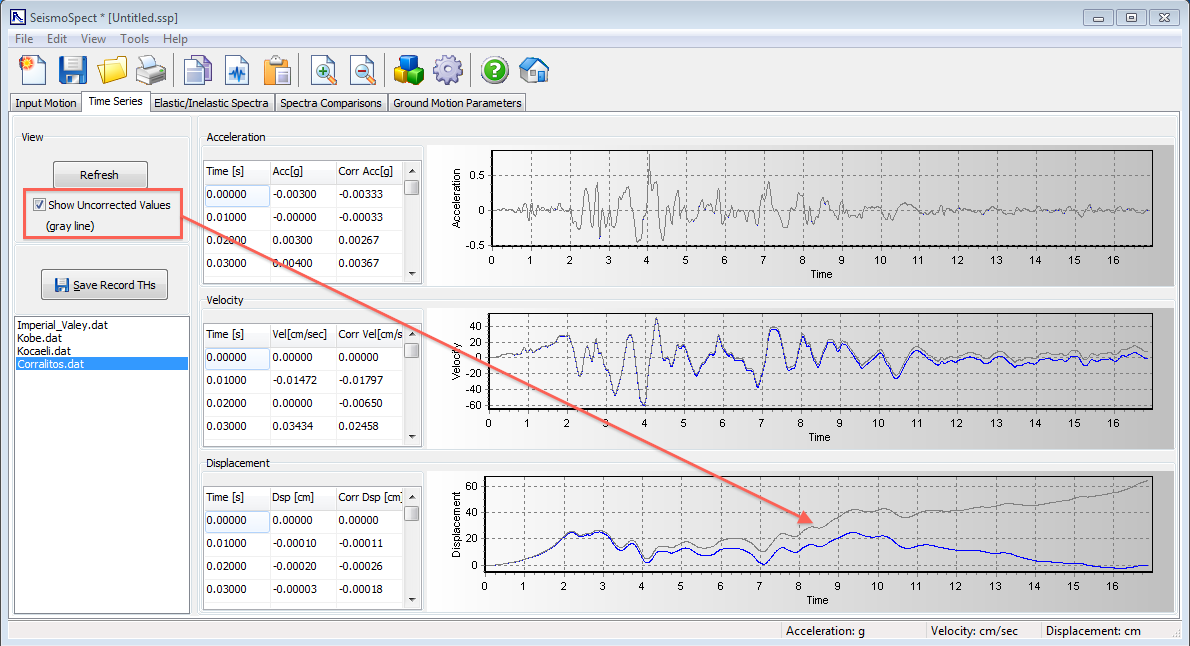The height and width of the screenshot is (646, 1190).
Task: Open the Tools menu
Action: click(134, 39)
